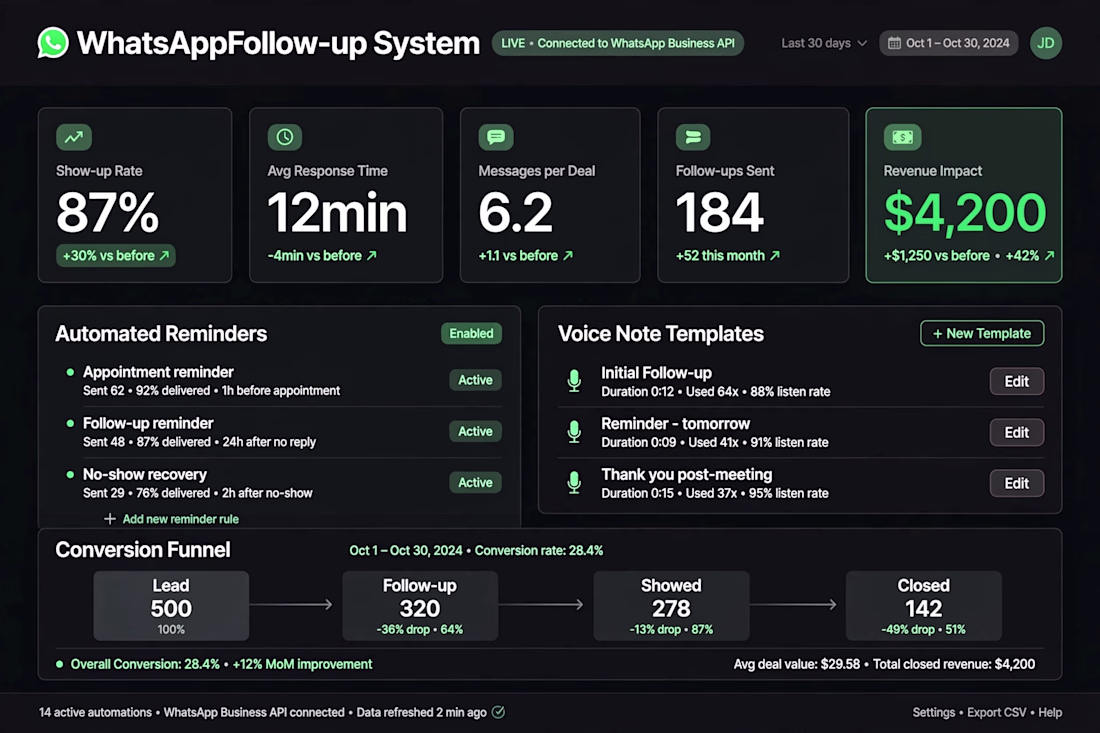Edit the Initial Follow-up voice template

click(1017, 382)
